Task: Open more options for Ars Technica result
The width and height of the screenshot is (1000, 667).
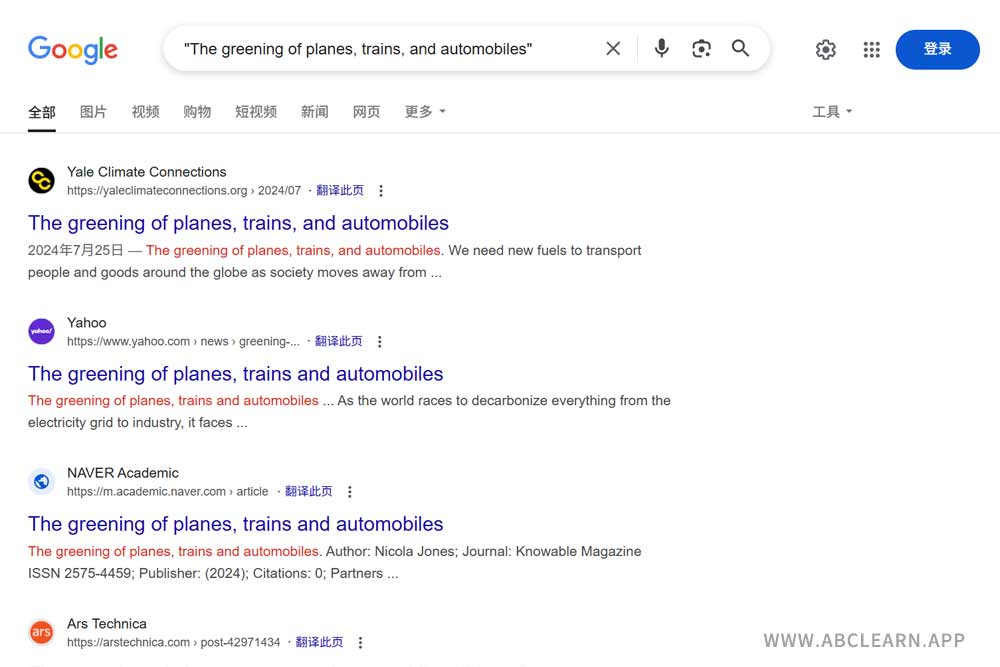Action: 360,642
